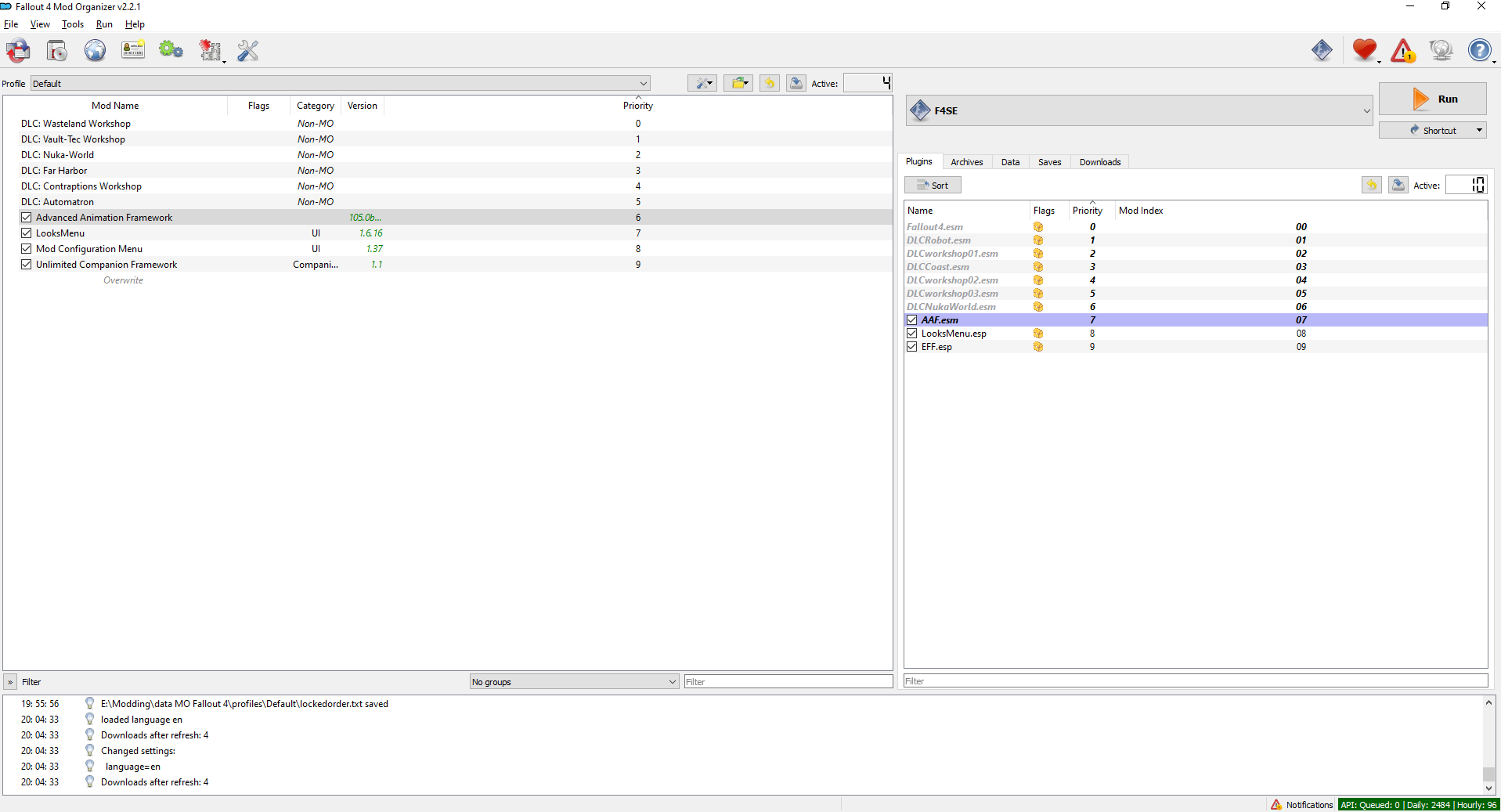Switch to the Data tab
Image resolution: width=1501 pixels, height=812 pixels.
click(1010, 162)
